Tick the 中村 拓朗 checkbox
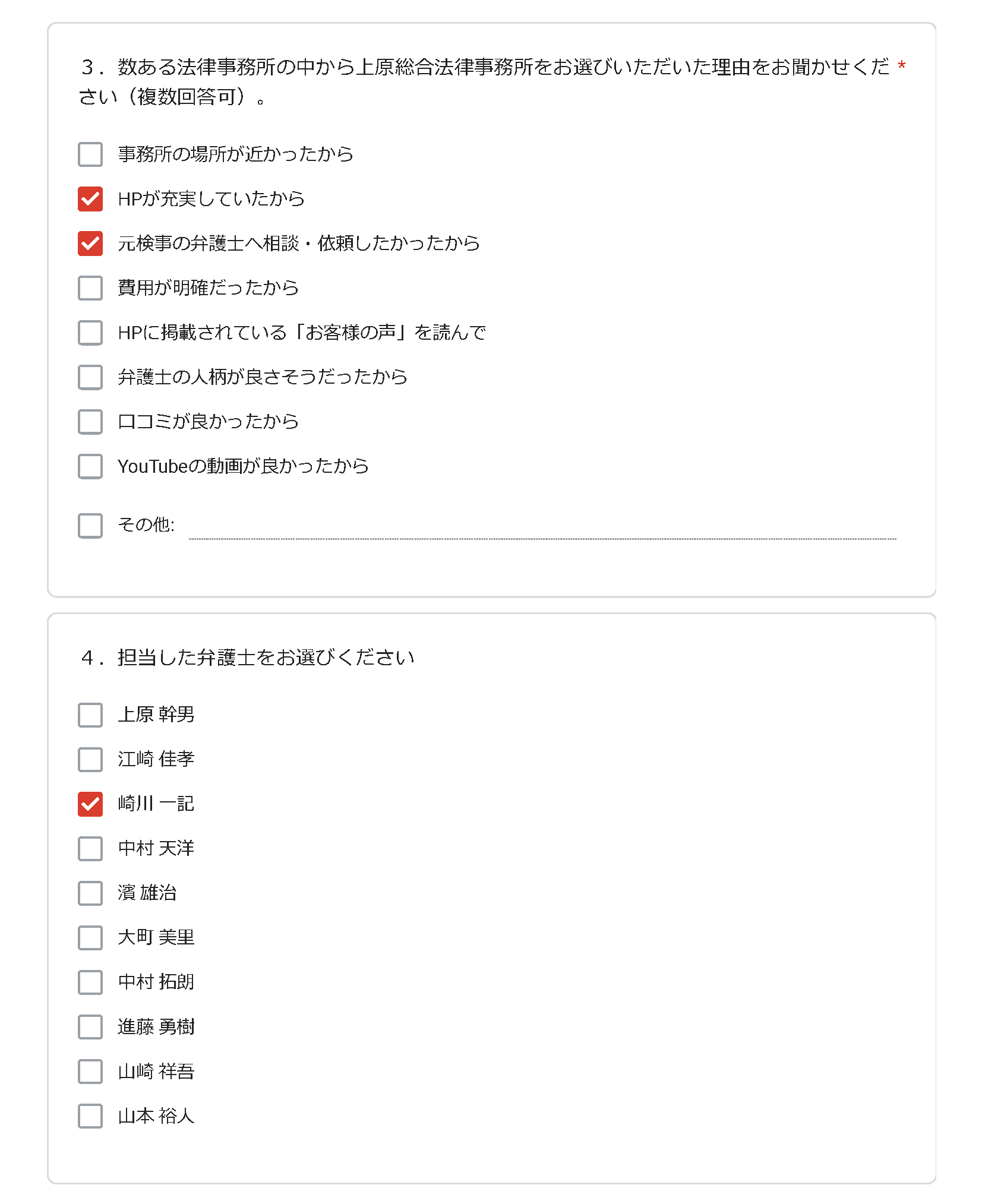This screenshot has height=1204, width=982. pos(90,982)
